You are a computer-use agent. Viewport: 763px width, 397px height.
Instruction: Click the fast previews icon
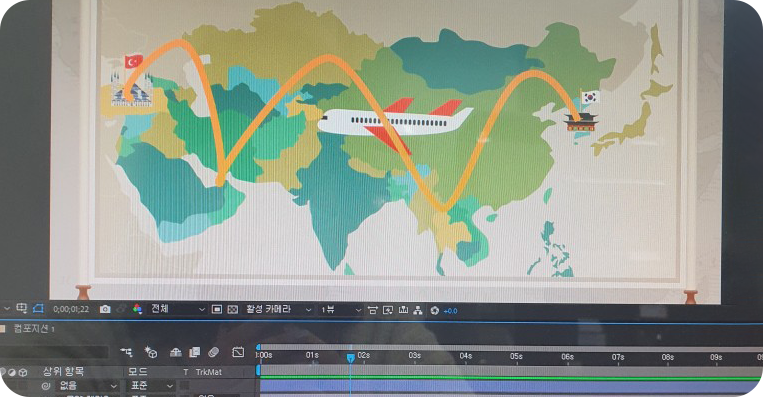click(388, 310)
